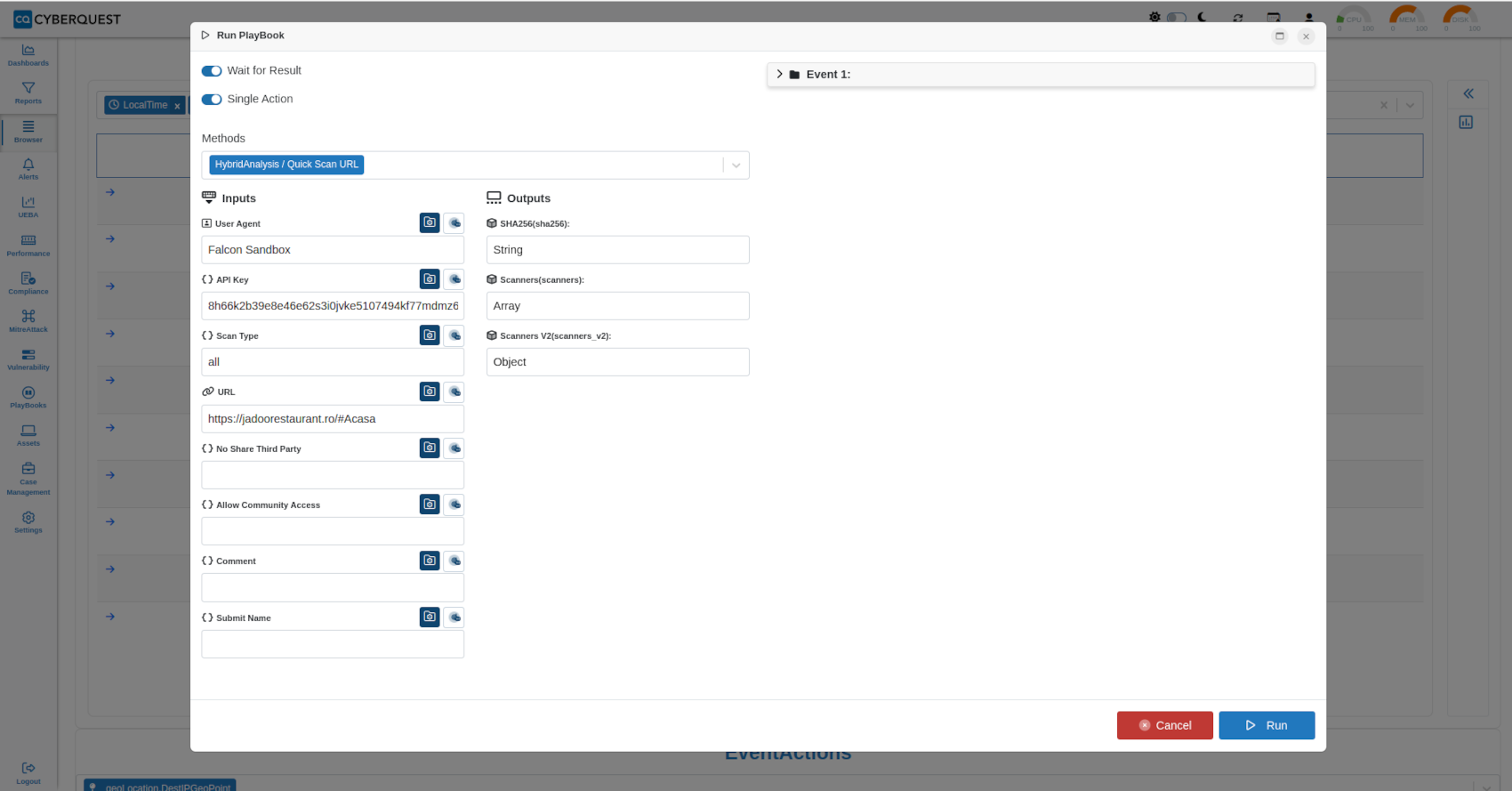This screenshot has height=791, width=1512.
Task: Click the API Key capture icon
Action: (430, 279)
